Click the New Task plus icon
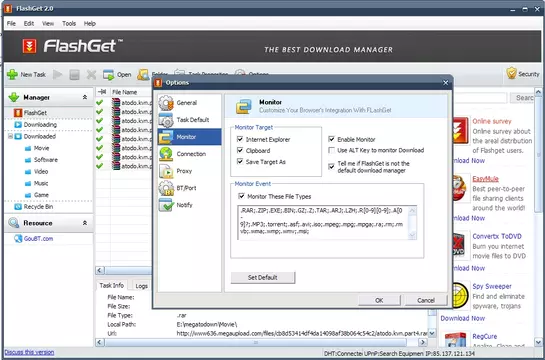The width and height of the screenshot is (545, 360). click(x=12, y=74)
